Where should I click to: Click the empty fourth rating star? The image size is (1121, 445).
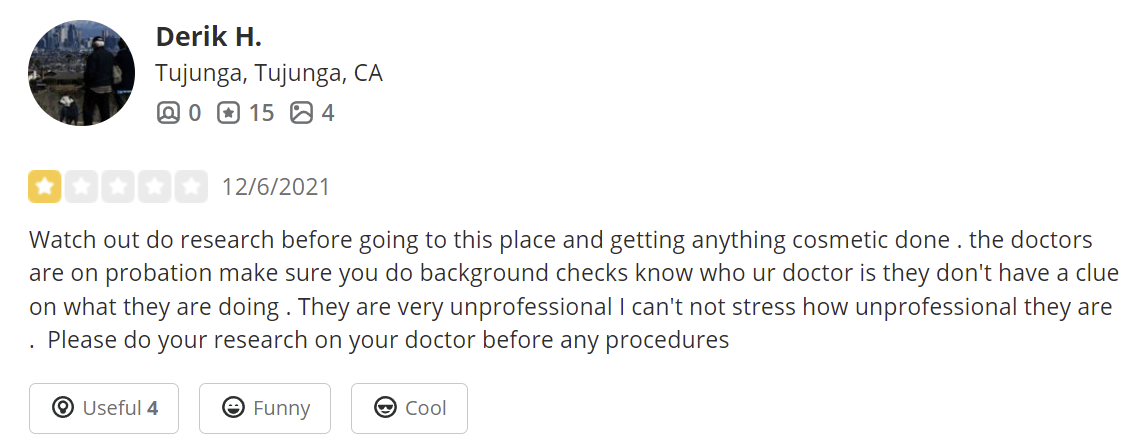point(154,187)
